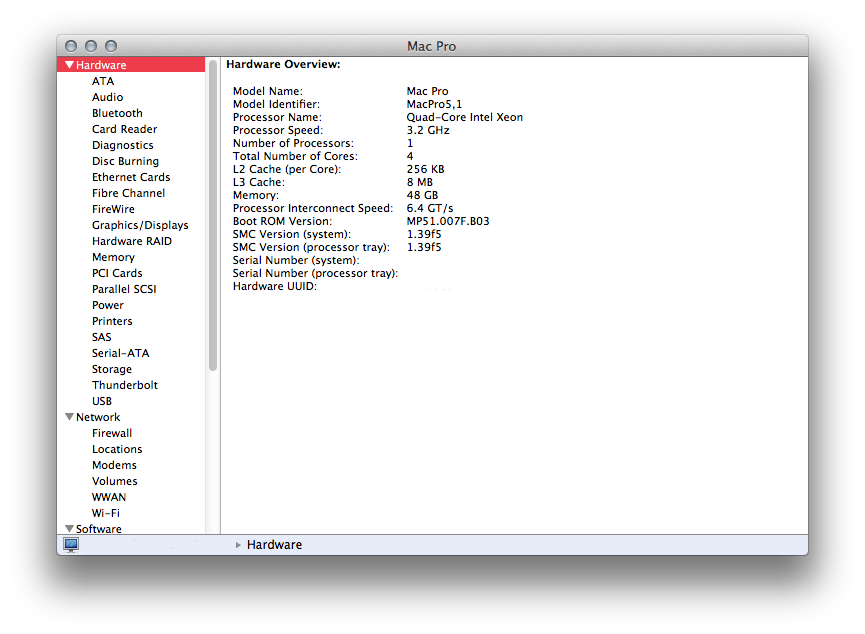The height and width of the screenshot is (634, 865).
Task: Click the sidebar vertical scrollbar
Action: tap(213, 215)
